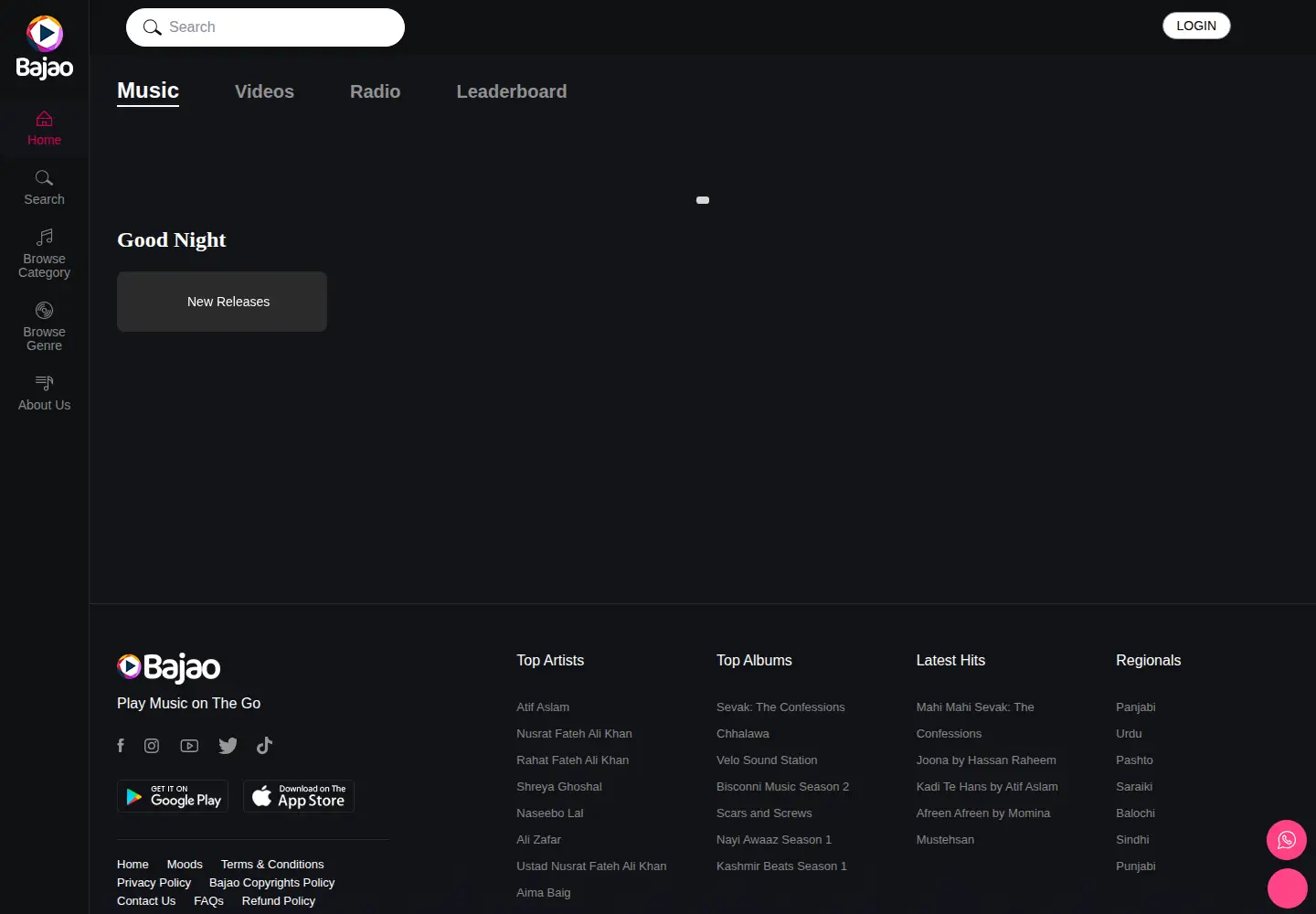Image resolution: width=1316 pixels, height=914 pixels.
Task: Click the Download on the App Store badge
Action: (x=299, y=796)
